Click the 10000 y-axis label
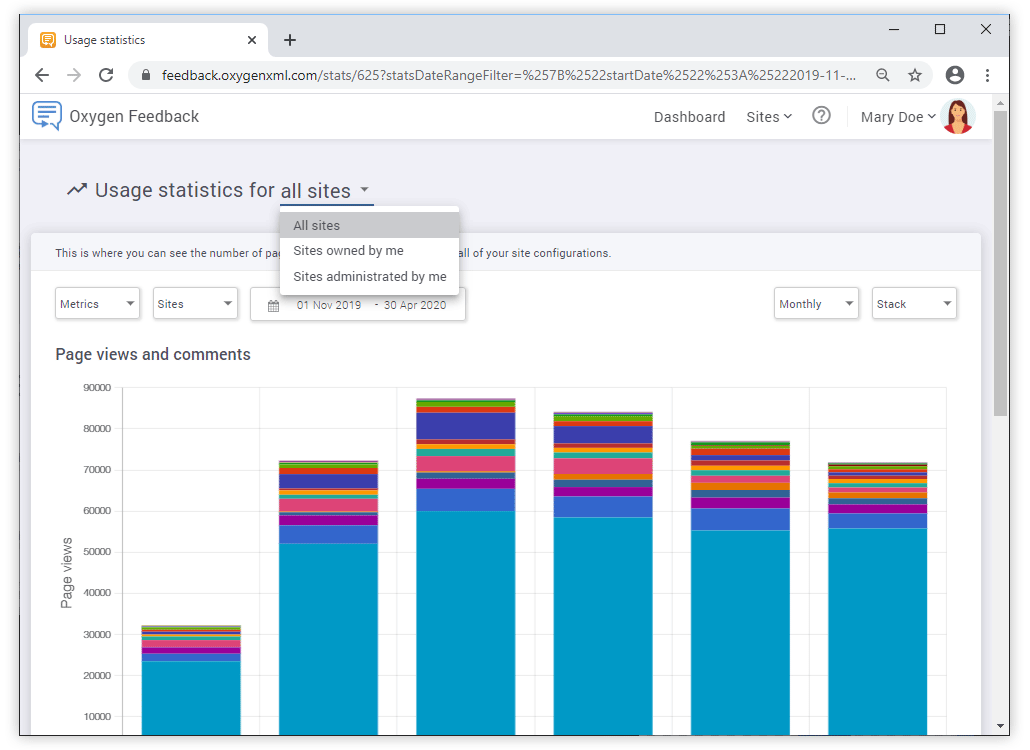The width and height of the screenshot is (1030, 750). (x=97, y=717)
